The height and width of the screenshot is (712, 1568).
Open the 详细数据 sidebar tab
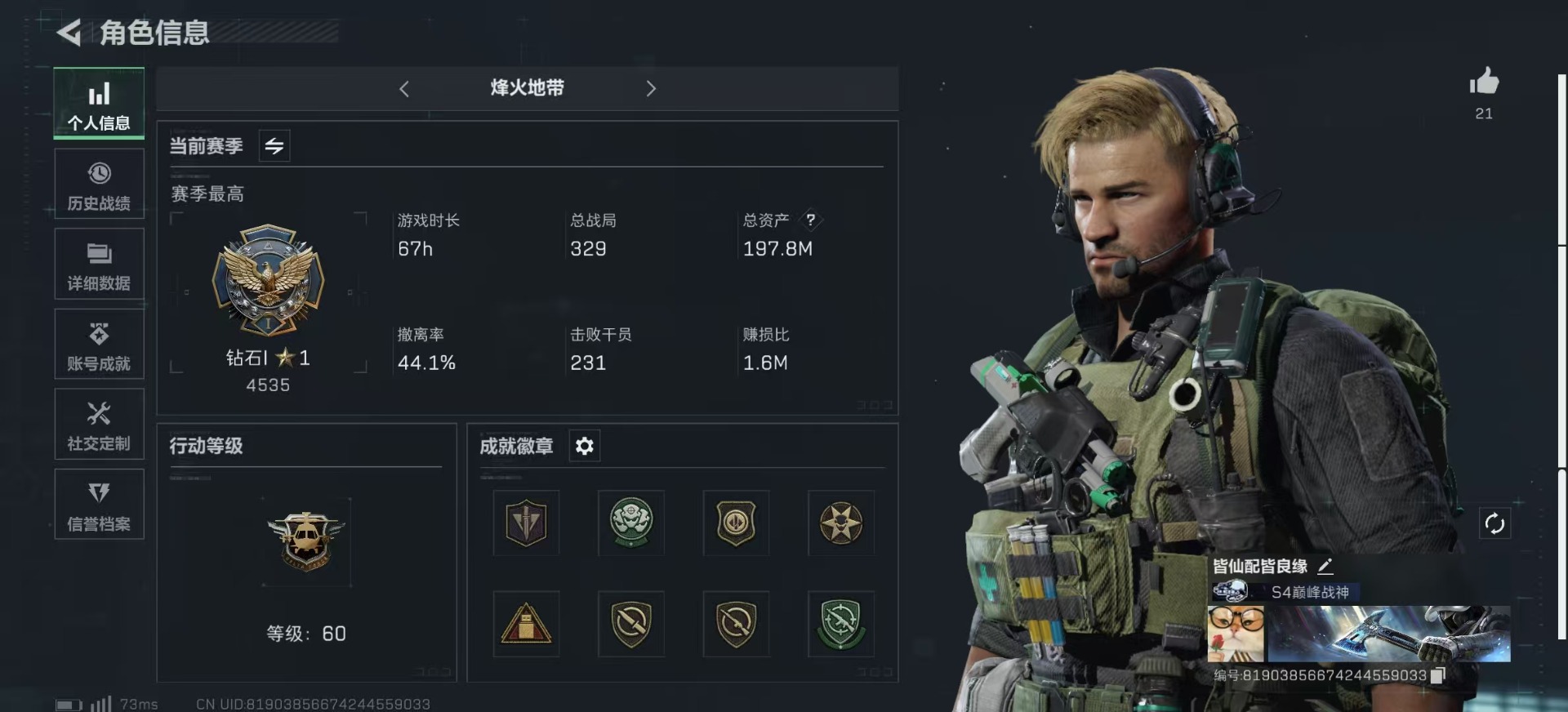(x=99, y=265)
